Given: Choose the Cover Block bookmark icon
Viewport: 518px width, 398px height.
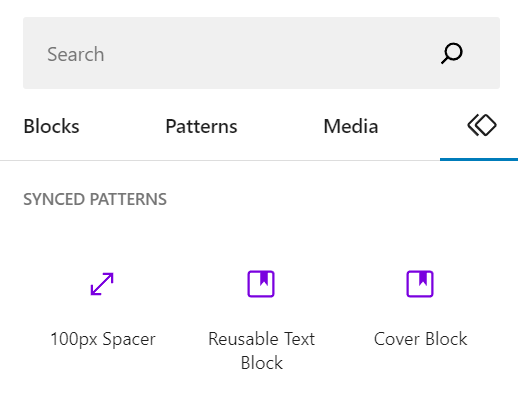Looking at the screenshot, I should [x=420, y=284].
